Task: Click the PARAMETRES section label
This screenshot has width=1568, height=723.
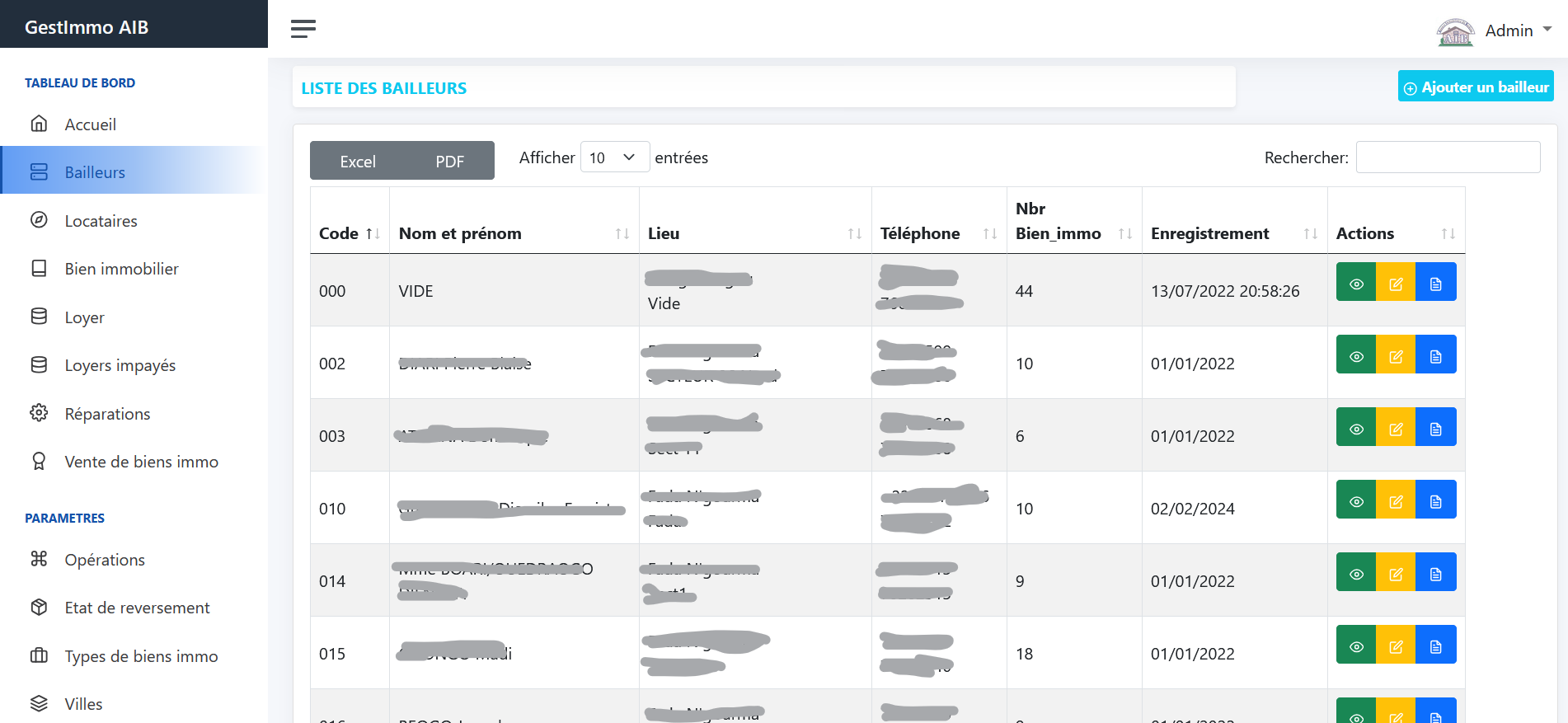Action: coord(64,518)
